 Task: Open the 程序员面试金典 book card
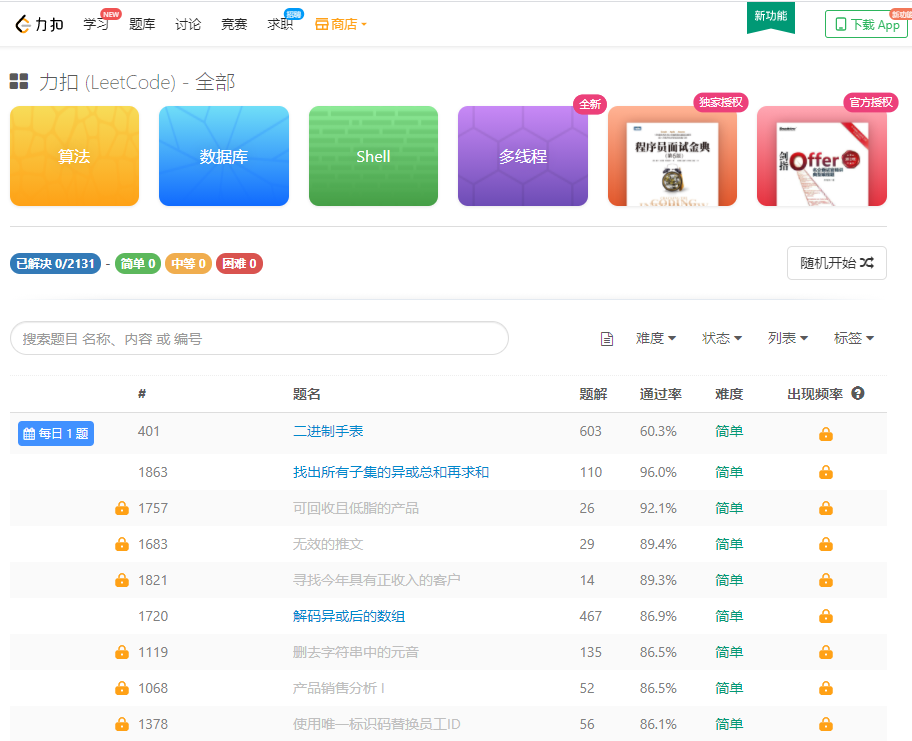coord(672,156)
